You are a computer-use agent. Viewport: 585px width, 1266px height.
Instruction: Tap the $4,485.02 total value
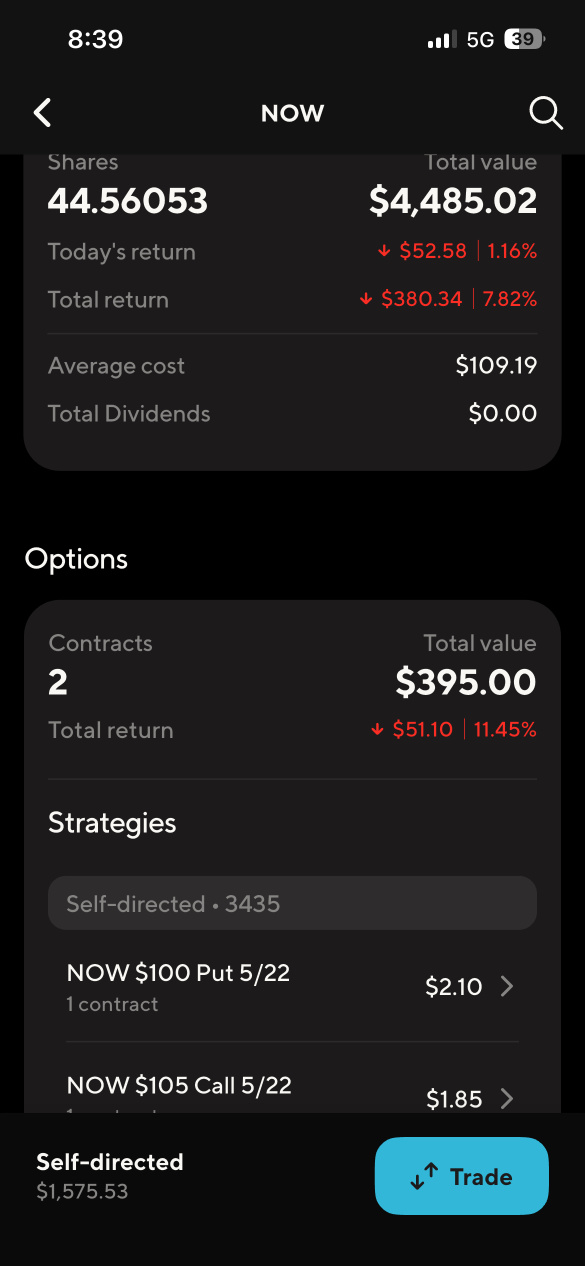[453, 201]
